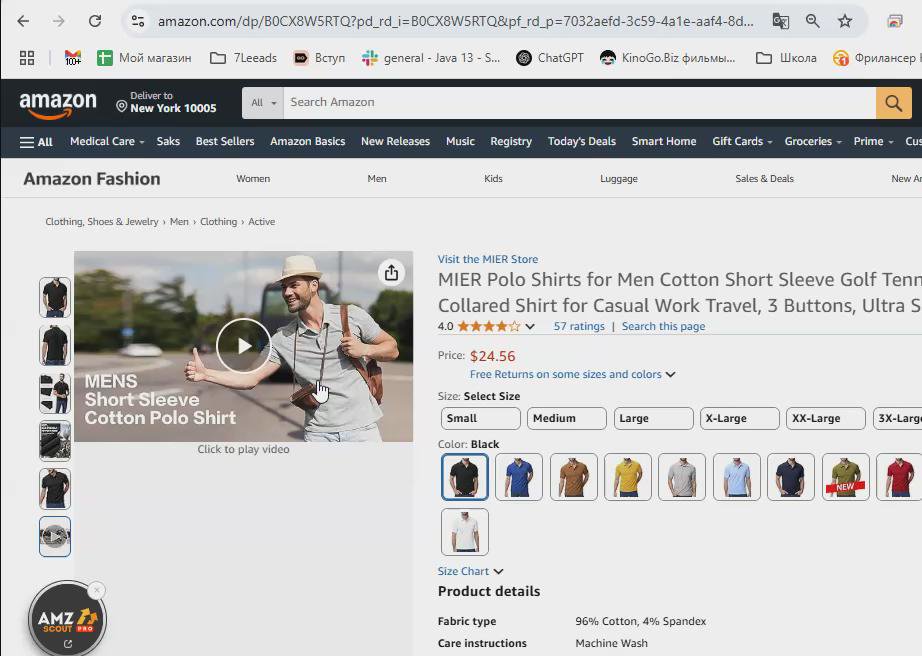Open Music in the nav bar
This screenshot has height=656, width=922.
click(x=460, y=142)
